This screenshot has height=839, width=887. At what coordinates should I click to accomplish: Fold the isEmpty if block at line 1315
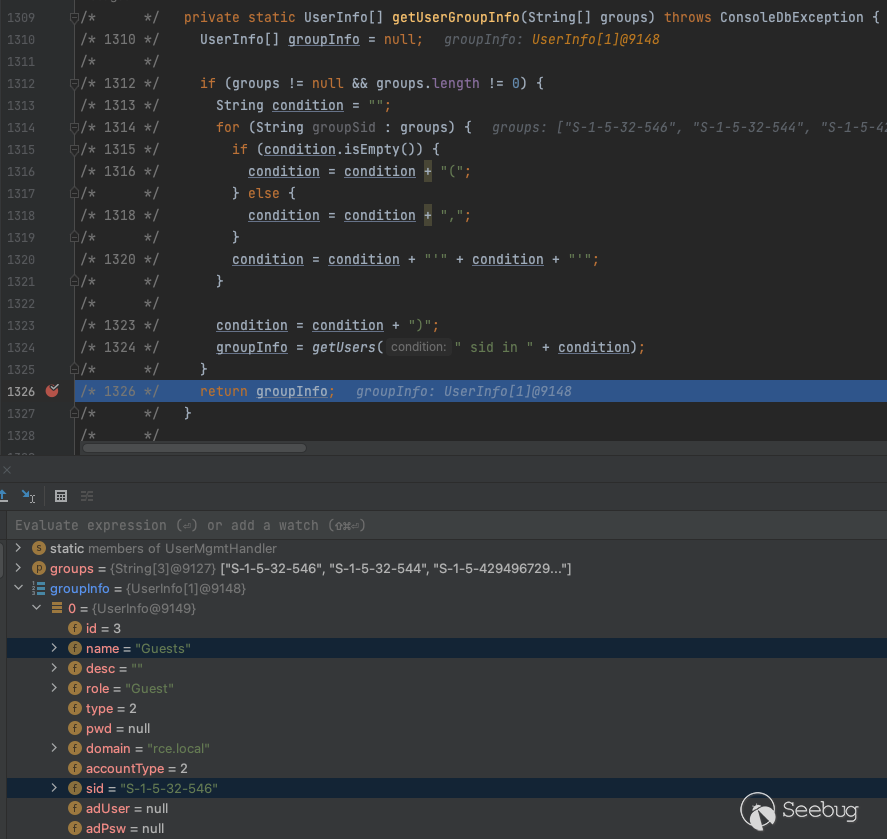click(x=74, y=149)
